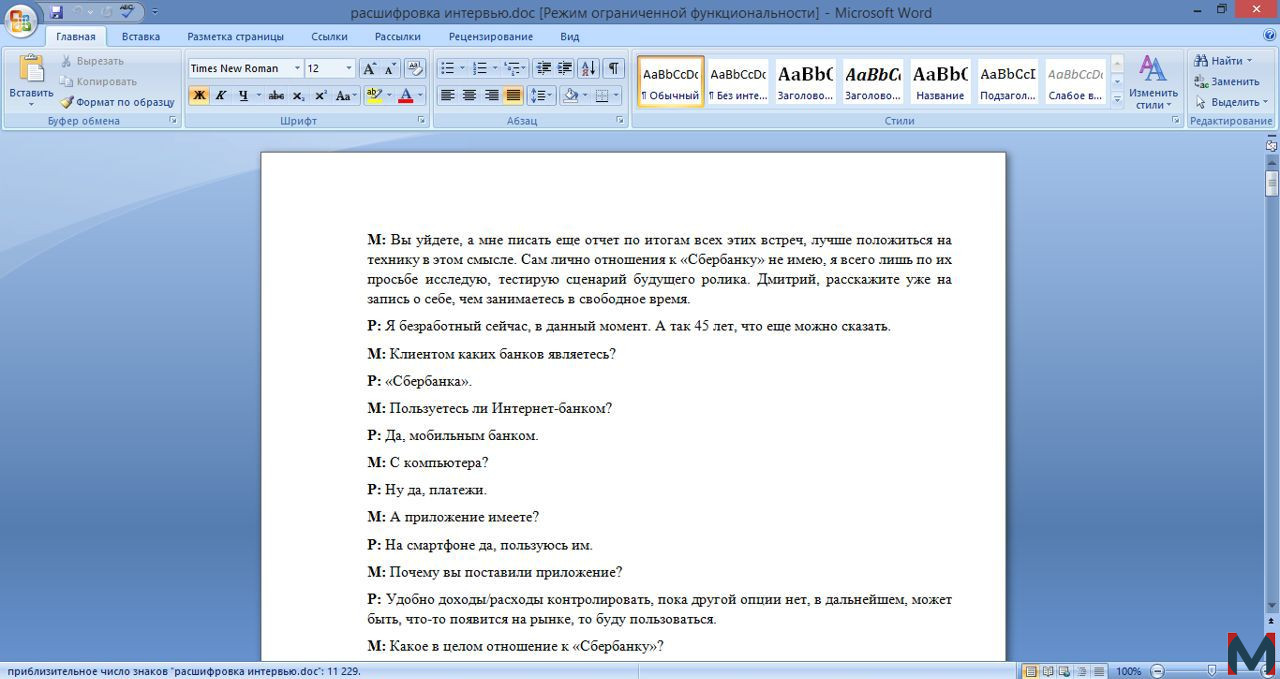Switch to the Рассылки tab
1280x679 pixels.
(x=398, y=37)
